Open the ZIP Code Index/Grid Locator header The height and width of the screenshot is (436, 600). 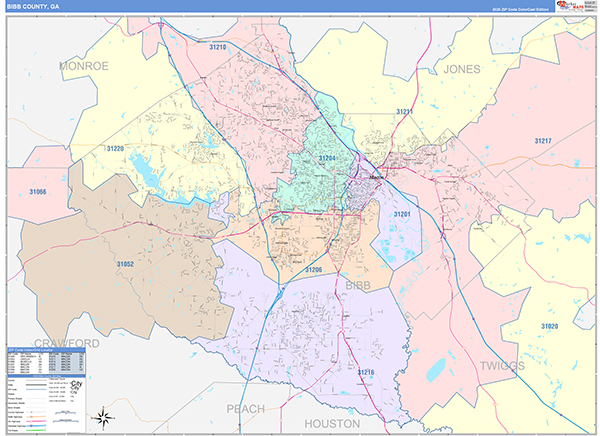pos(37,351)
